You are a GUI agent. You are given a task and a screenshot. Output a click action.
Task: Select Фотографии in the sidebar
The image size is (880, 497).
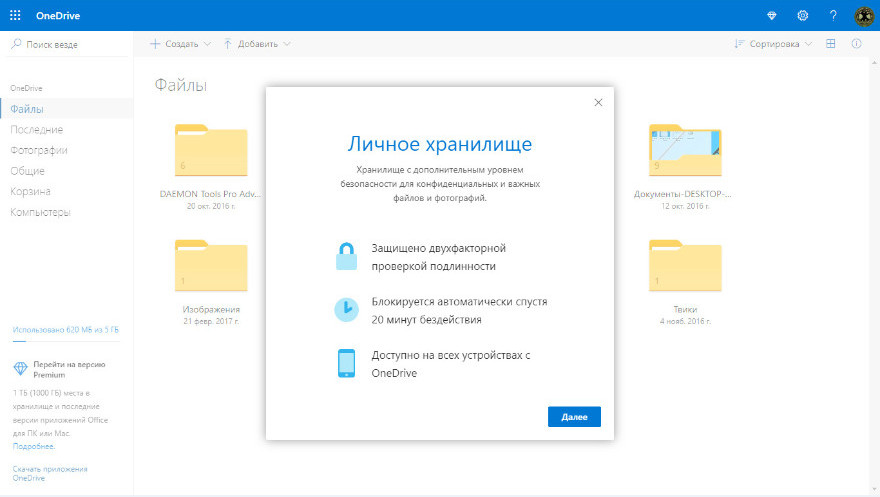[39, 150]
